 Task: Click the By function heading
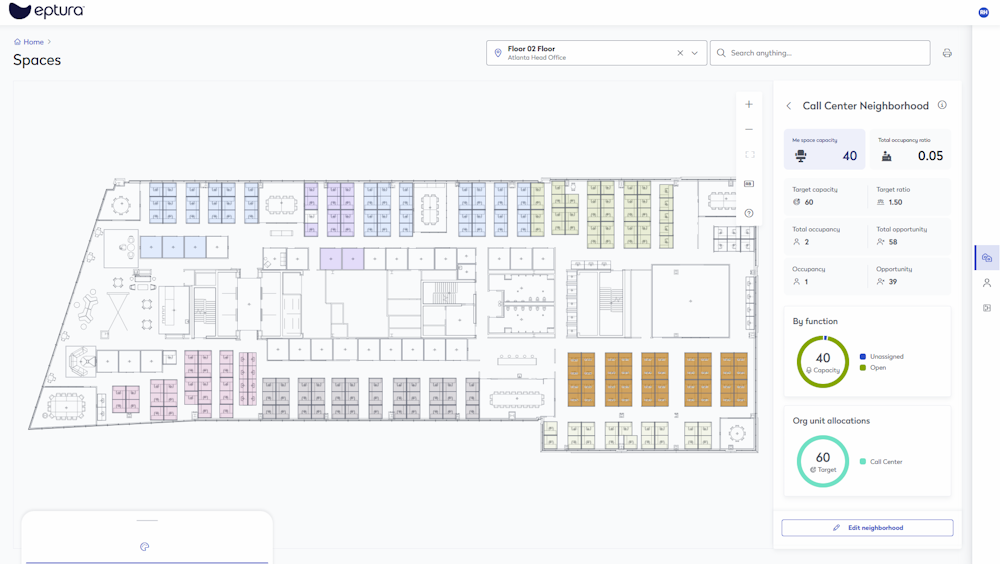(815, 321)
